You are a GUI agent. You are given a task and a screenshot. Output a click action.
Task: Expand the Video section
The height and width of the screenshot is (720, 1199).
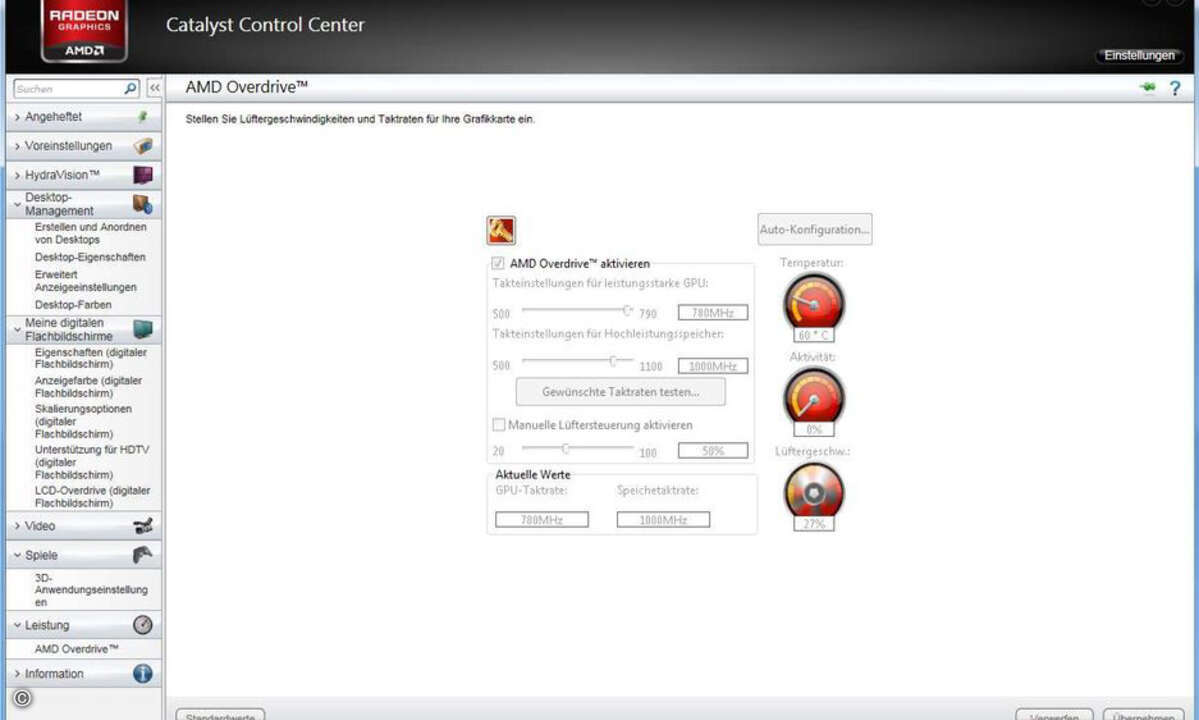point(40,526)
